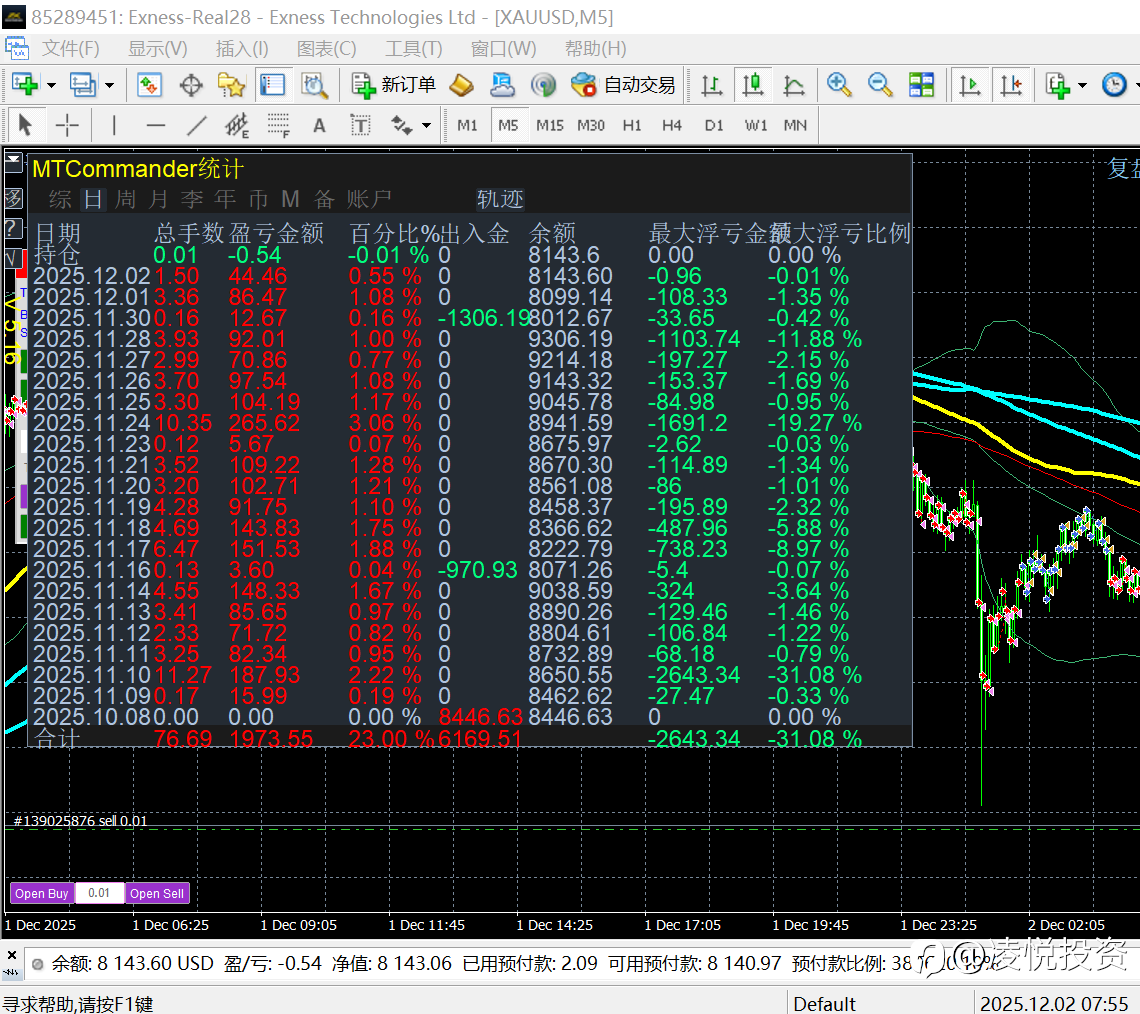Toggle auto scroll chart icon
The width and height of the screenshot is (1140, 1014).
tap(970, 85)
